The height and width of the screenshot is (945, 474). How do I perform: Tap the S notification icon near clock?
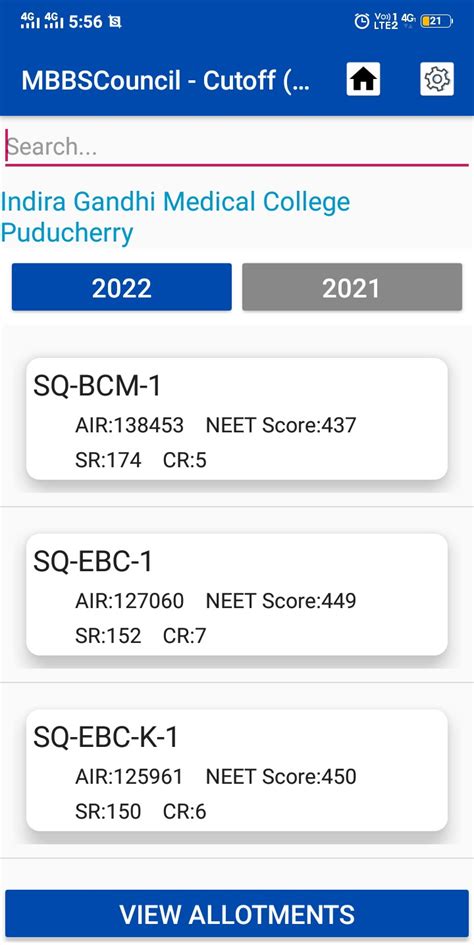[x=115, y=22]
